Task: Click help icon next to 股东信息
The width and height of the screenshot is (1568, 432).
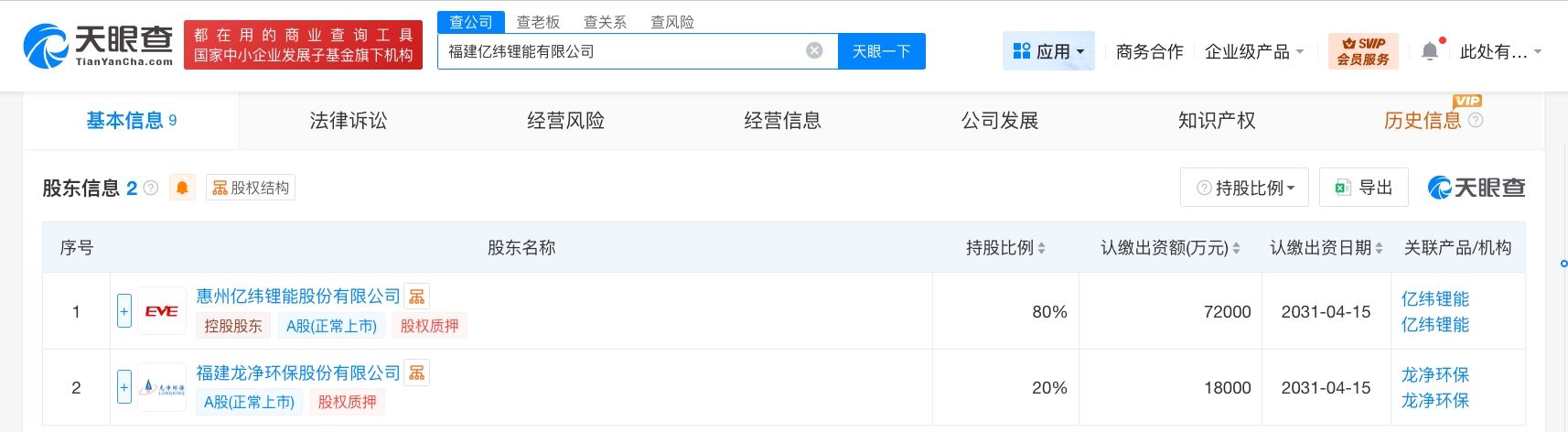Action: (x=152, y=188)
